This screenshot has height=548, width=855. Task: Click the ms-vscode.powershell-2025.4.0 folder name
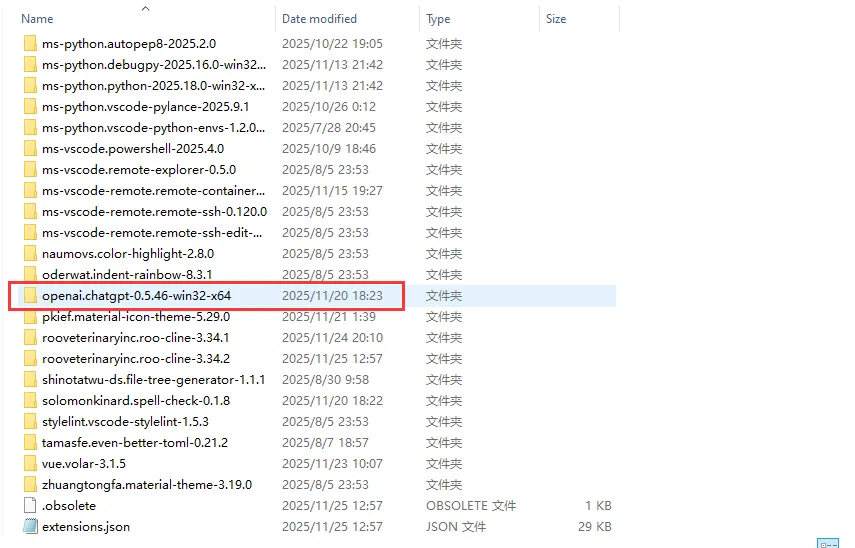(133, 148)
